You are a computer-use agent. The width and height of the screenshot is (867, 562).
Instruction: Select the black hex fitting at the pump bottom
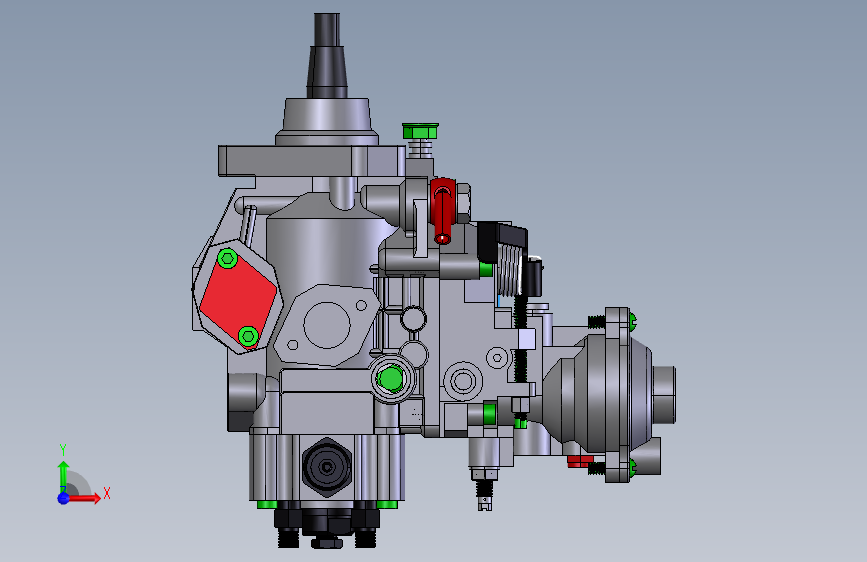point(327,467)
